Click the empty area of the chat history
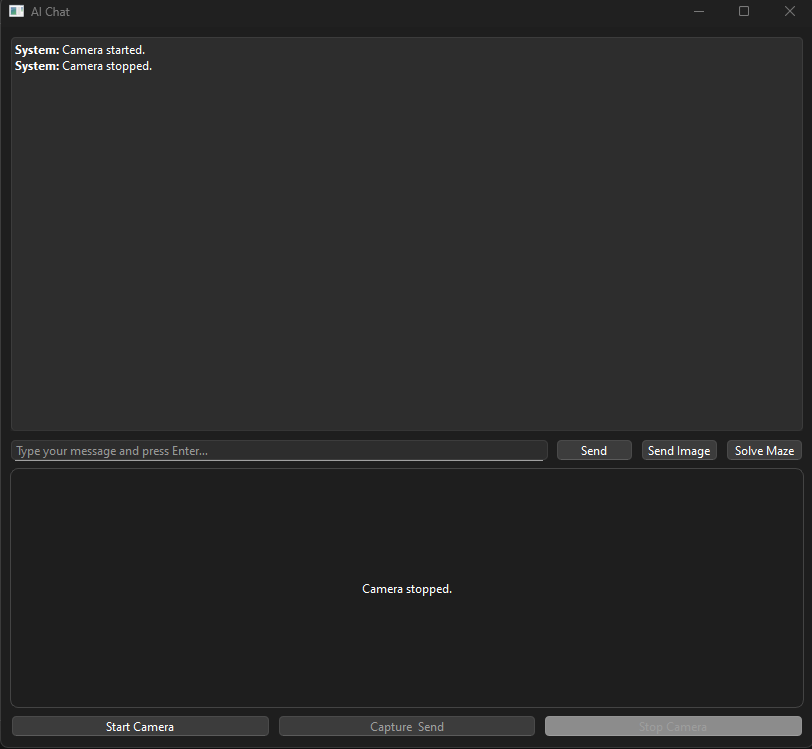Screen dimensions: 812x749 [x=400, y=250]
